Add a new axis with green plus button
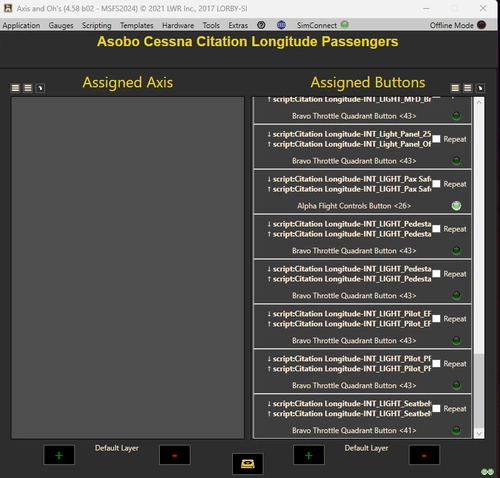 tap(59, 455)
